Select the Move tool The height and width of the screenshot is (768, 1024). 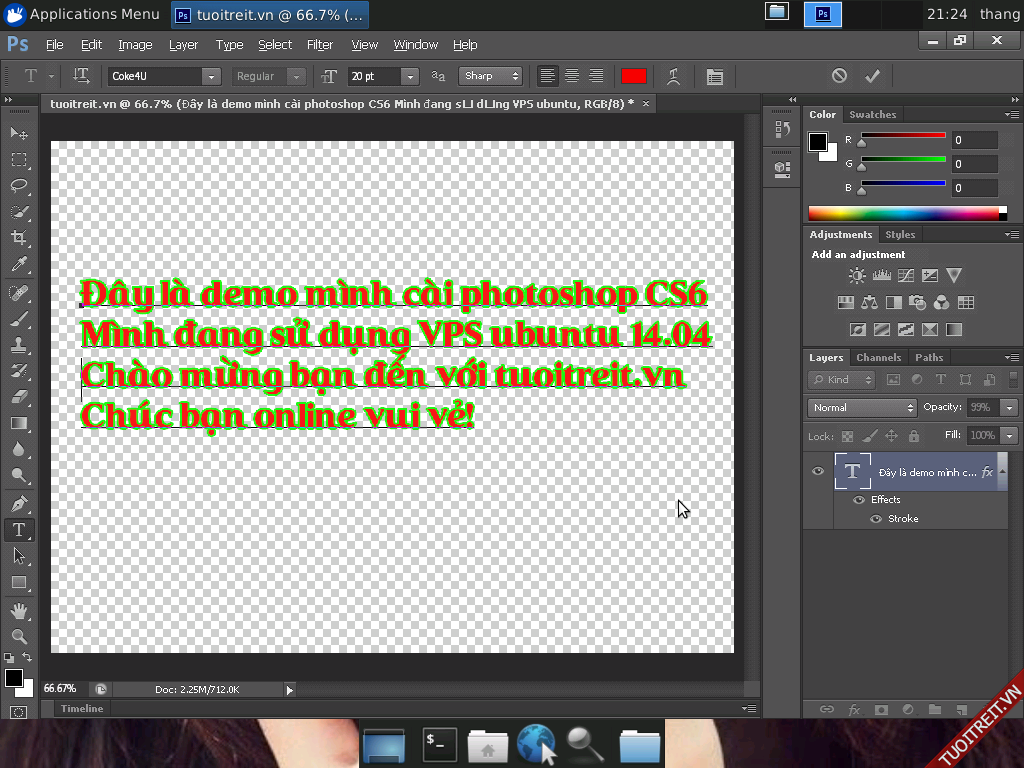[x=19, y=134]
